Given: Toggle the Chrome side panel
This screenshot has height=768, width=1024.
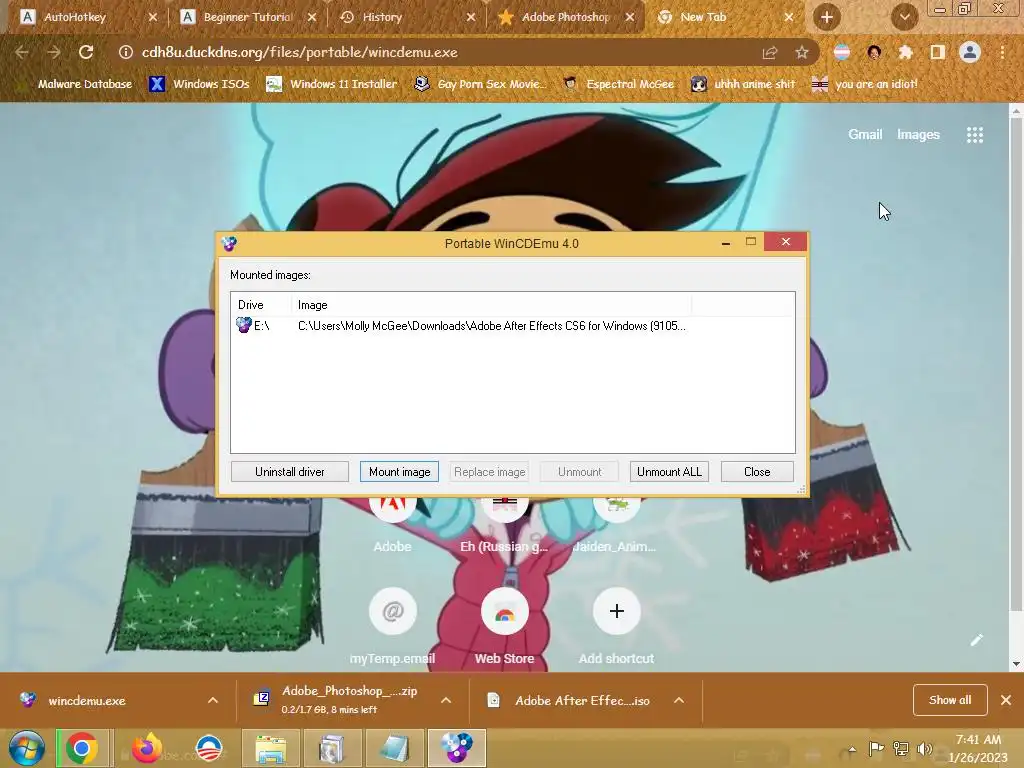Looking at the screenshot, I should 937,52.
